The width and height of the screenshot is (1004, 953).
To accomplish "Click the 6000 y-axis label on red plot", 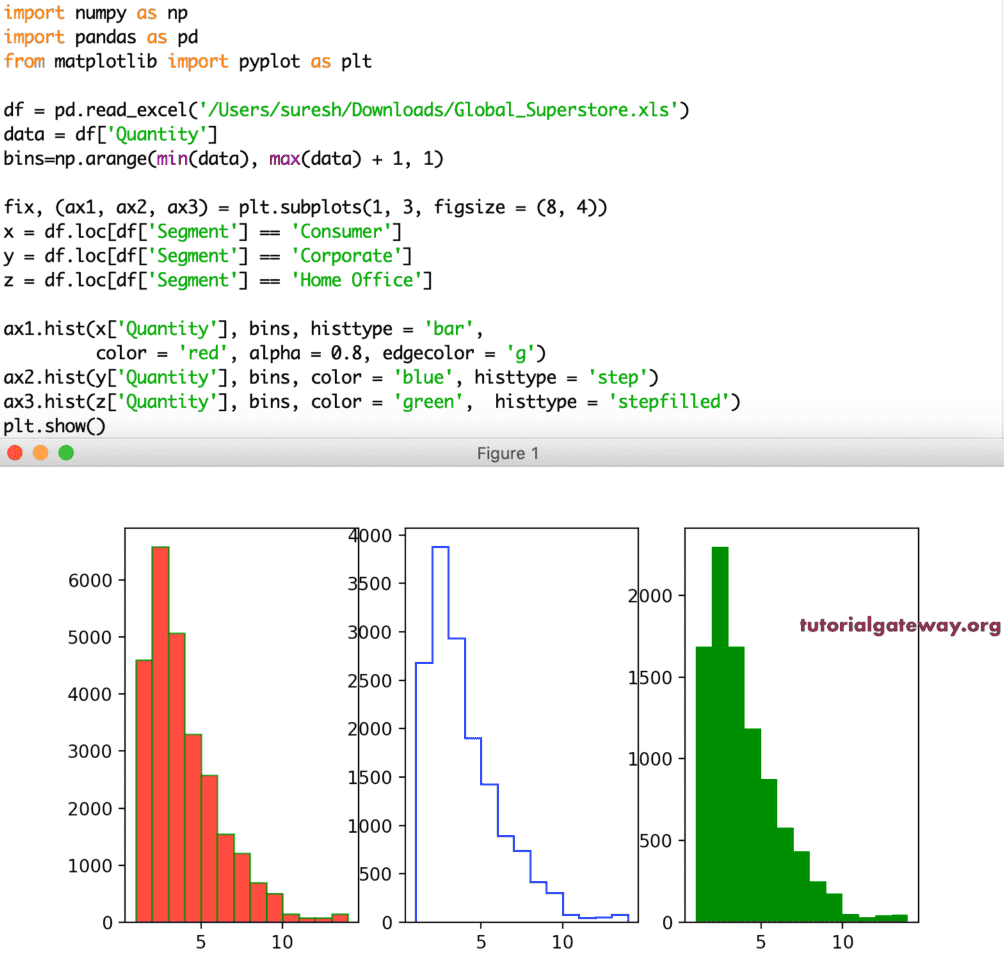I will point(90,580).
